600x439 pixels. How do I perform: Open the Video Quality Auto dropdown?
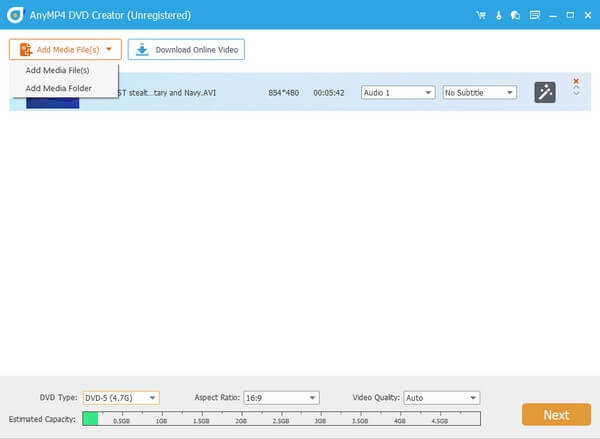point(442,398)
